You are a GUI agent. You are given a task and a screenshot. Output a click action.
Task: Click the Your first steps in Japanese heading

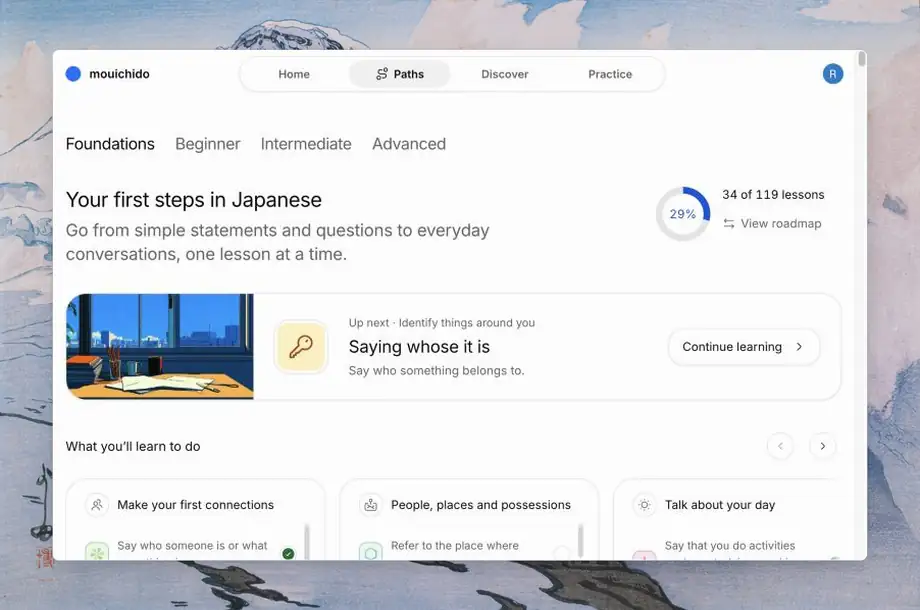point(194,200)
